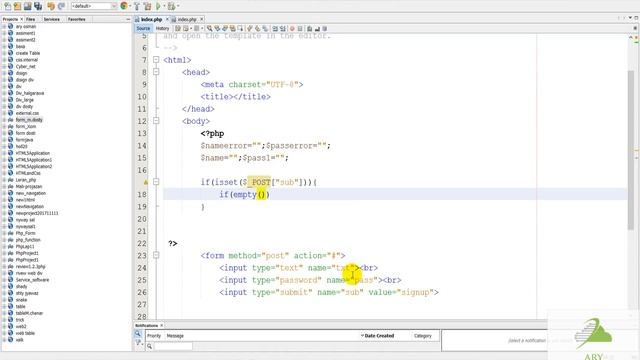Select the create Table project
640x360 pixels.
(x=28, y=53)
